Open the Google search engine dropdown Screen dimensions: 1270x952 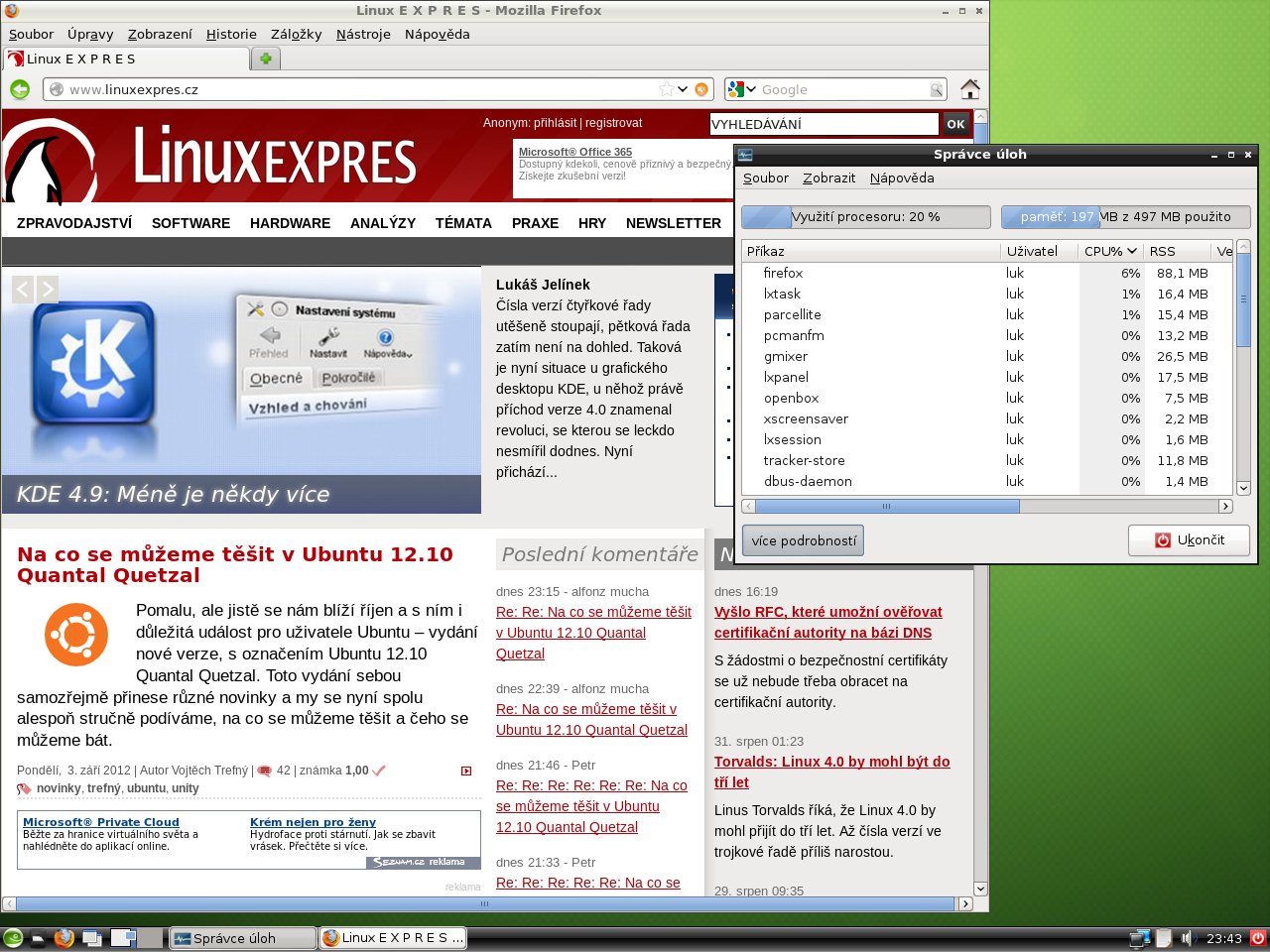(741, 89)
